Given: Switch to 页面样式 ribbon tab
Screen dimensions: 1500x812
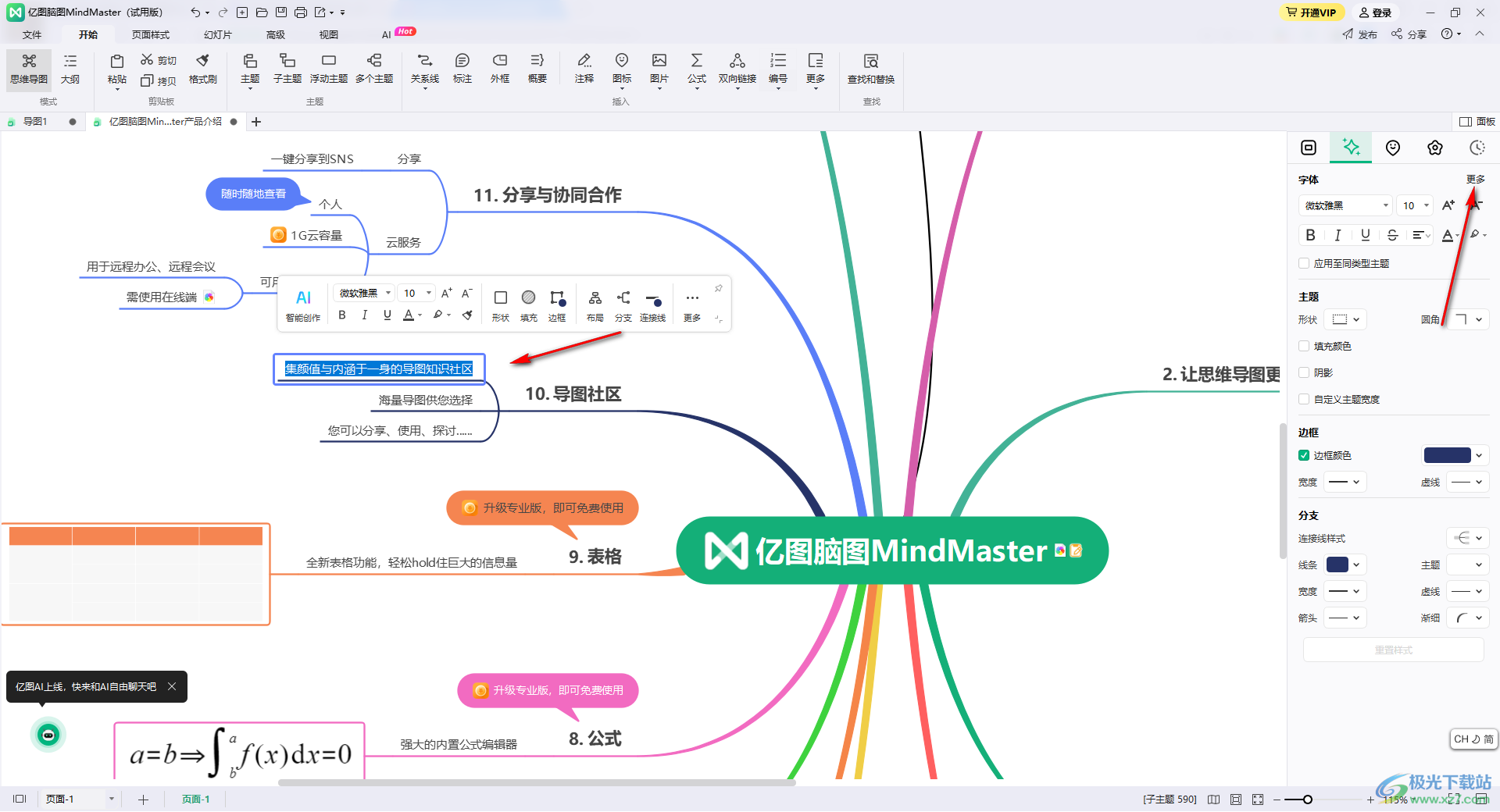Looking at the screenshot, I should point(151,34).
